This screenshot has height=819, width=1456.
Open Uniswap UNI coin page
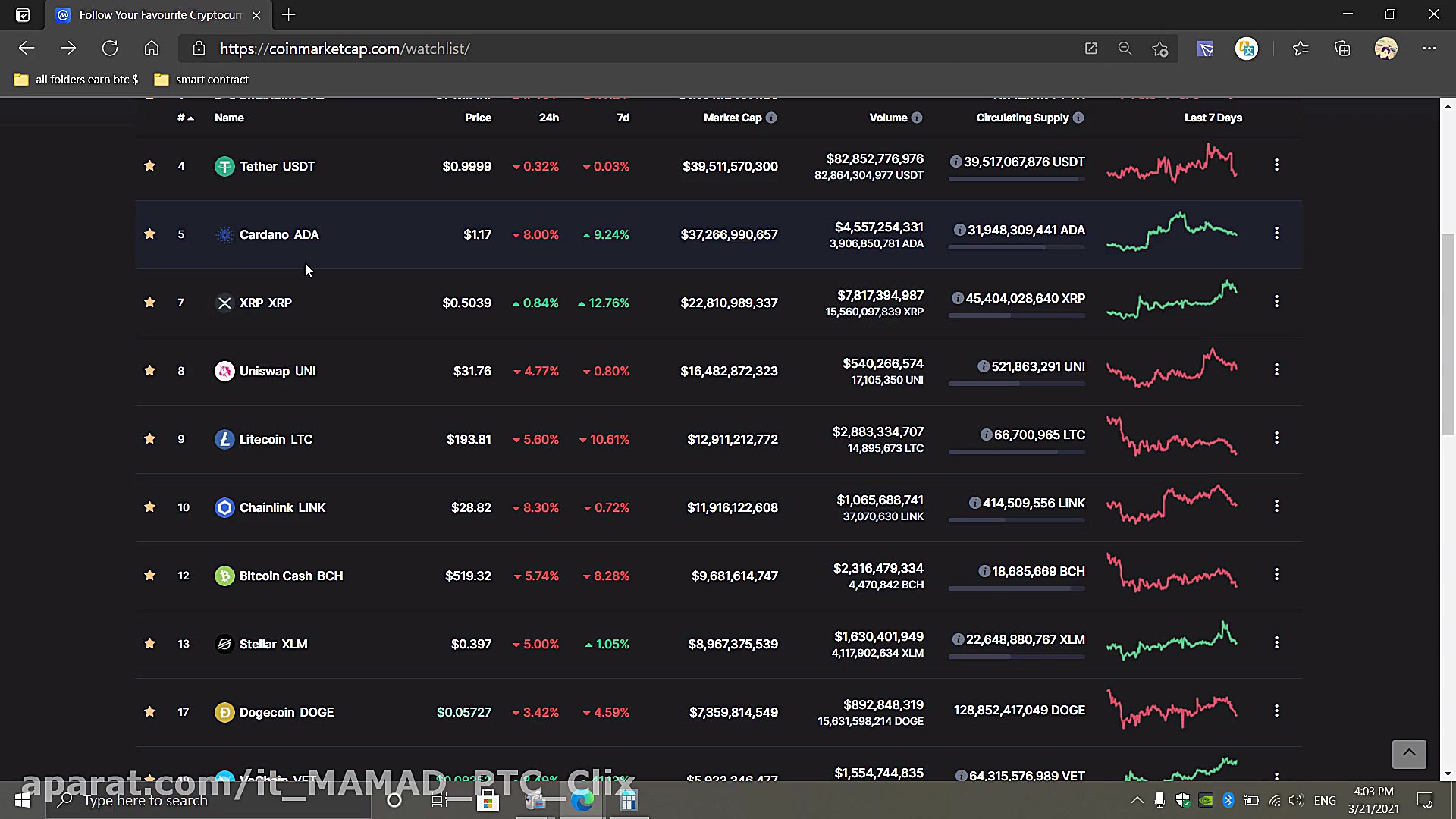pyautogui.click(x=278, y=371)
